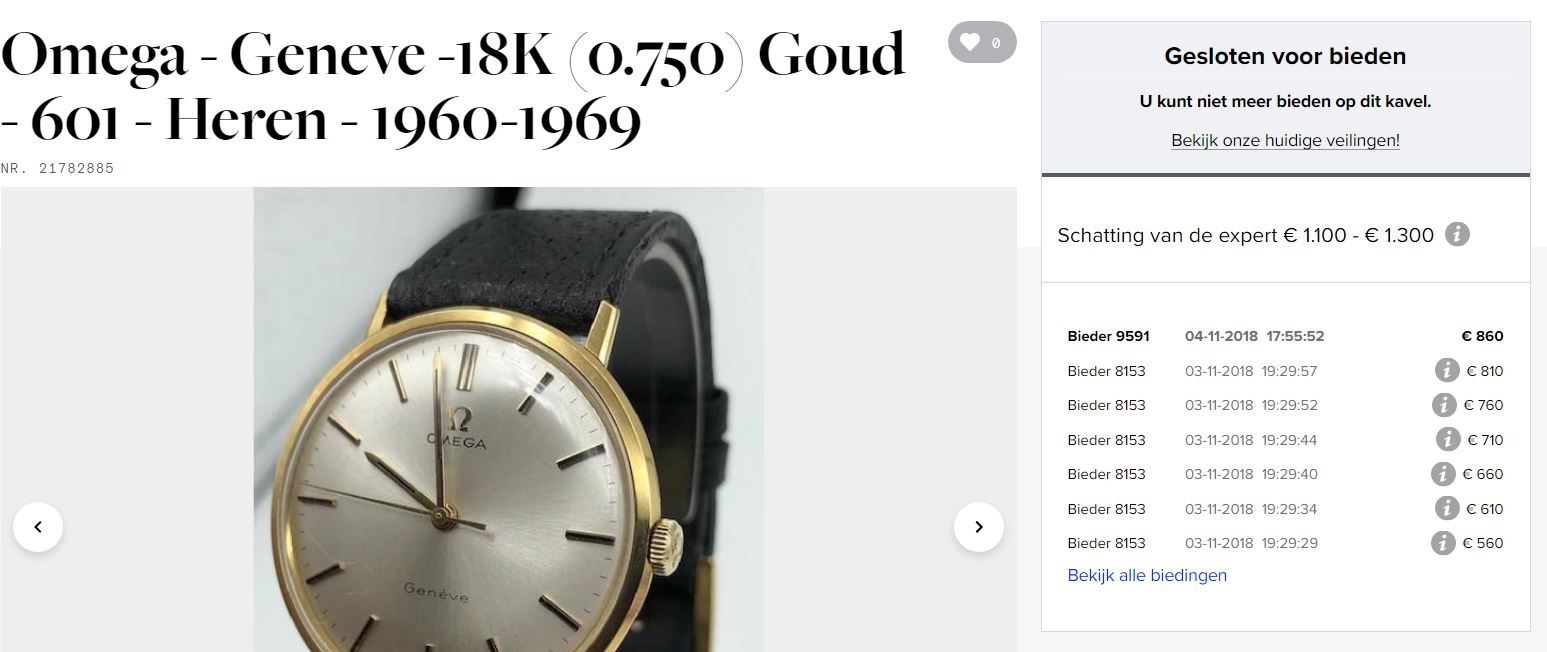This screenshot has height=652, width=1547.
Task: Expand 'Bekijk alle biedingen' list
Action: point(1147,575)
